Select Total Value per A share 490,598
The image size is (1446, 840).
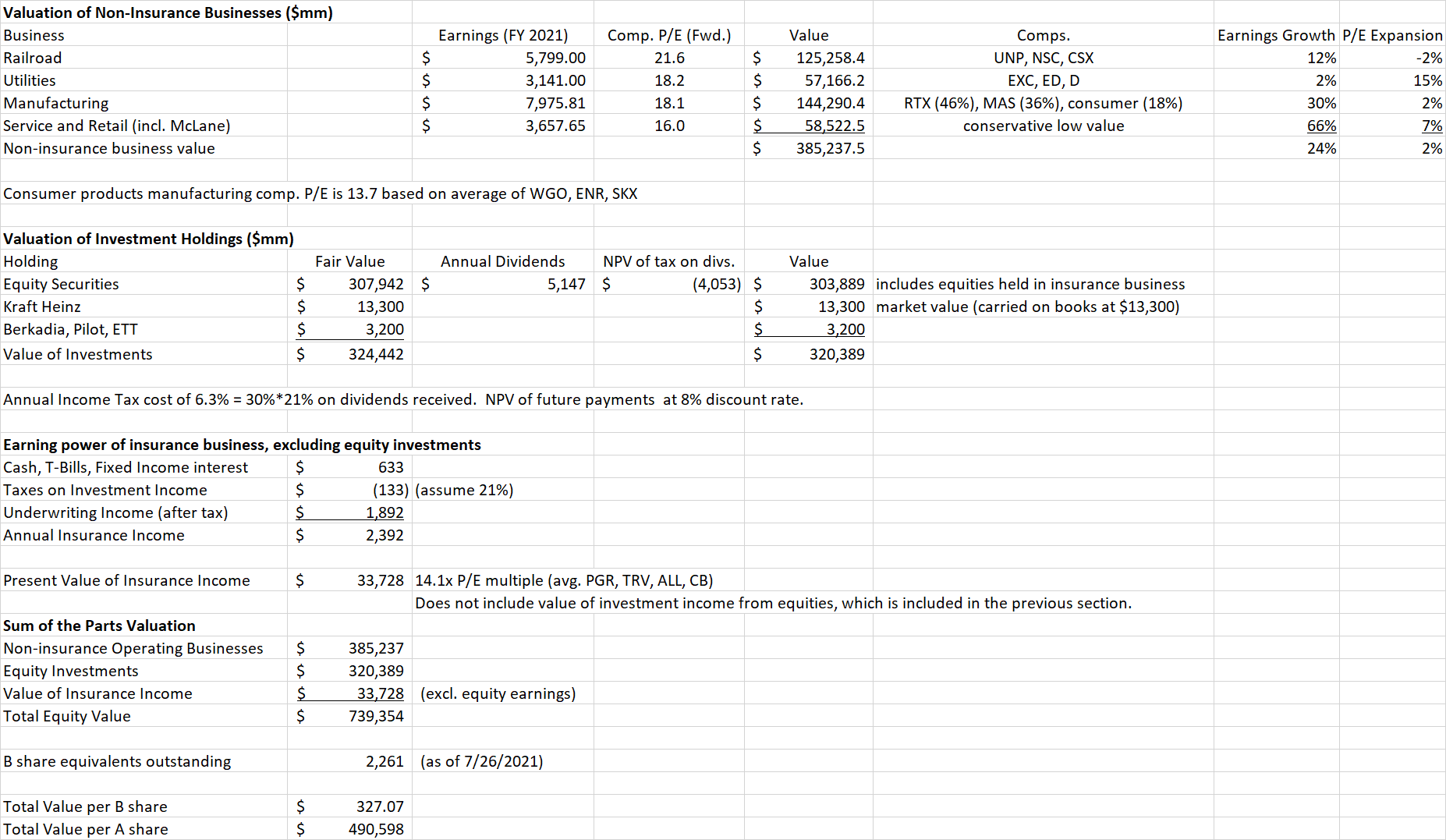(x=376, y=829)
